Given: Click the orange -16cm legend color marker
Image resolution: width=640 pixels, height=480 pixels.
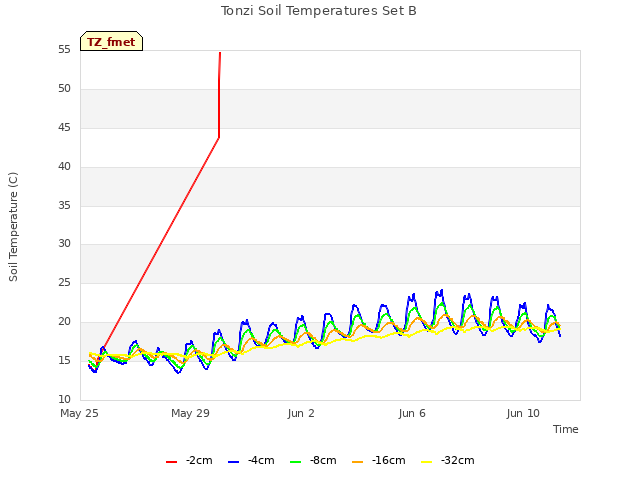Looking at the screenshot, I should (x=358, y=462).
